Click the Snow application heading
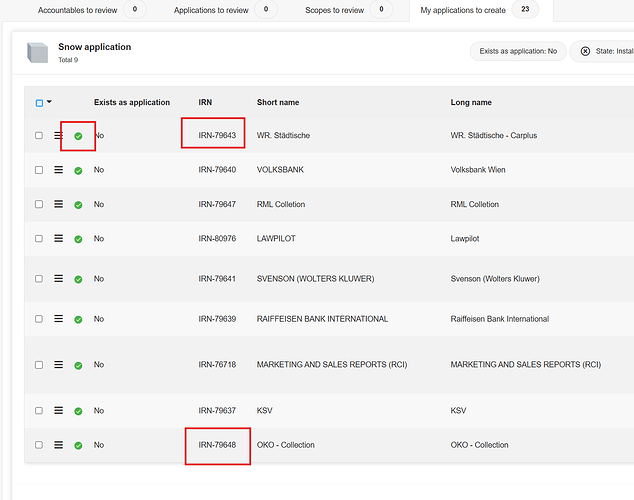 click(x=95, y=47)
